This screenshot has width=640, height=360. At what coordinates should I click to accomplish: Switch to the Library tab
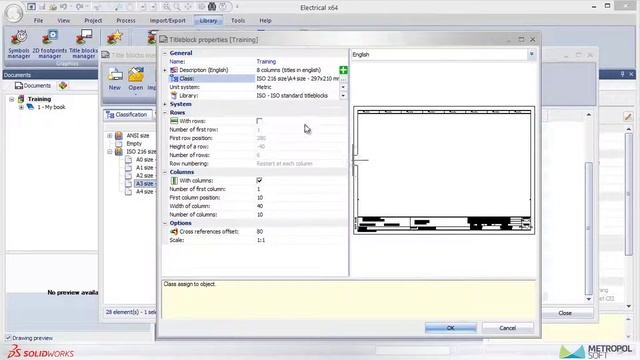(x=208, y=20)
